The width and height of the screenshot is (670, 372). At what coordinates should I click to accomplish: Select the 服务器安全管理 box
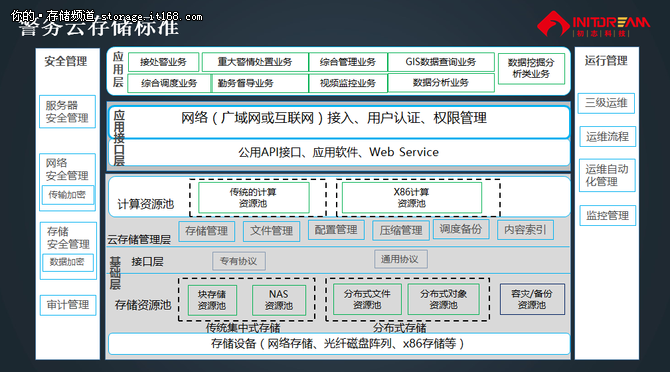coord(68,111)
